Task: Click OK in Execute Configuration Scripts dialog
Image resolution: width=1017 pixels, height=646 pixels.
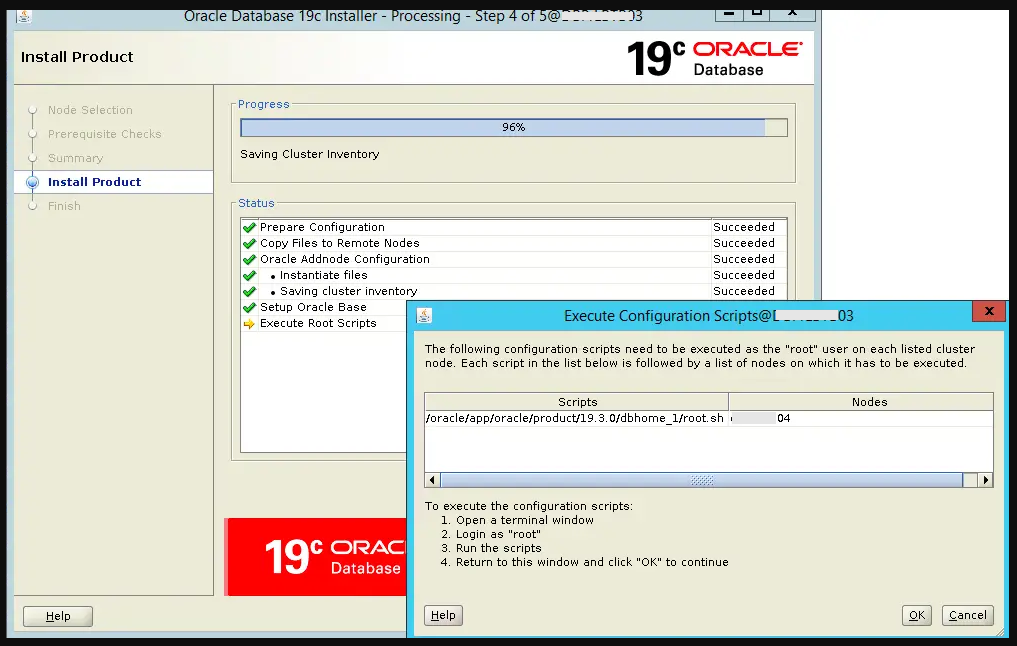Action: click(916, 615)
